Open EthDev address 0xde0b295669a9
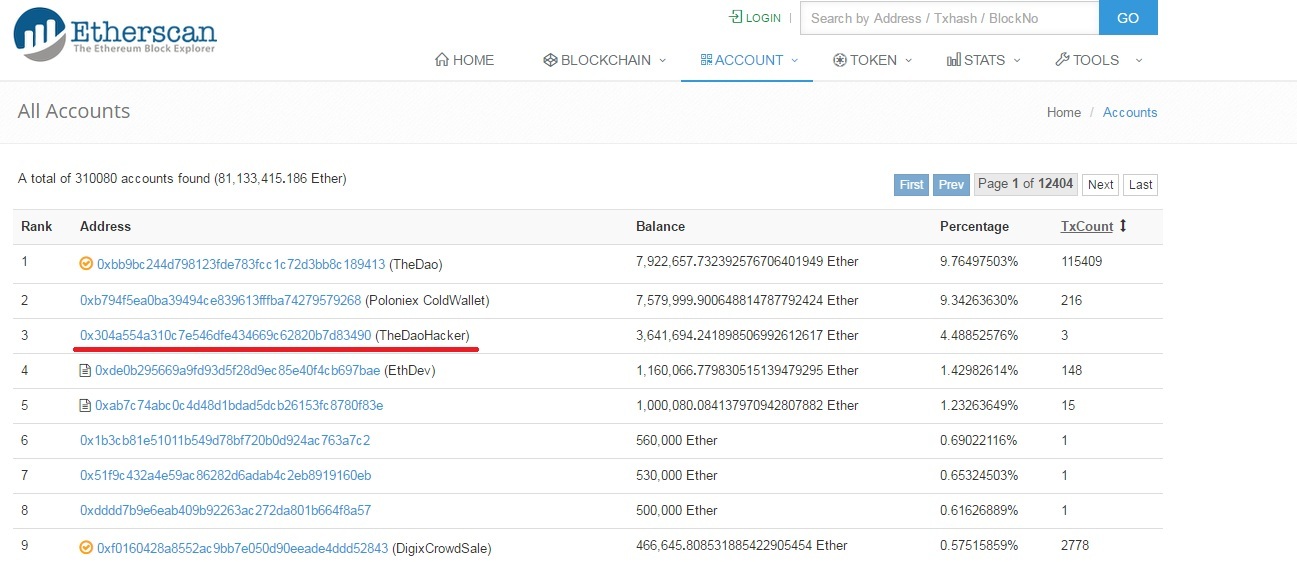Screen dimensions: 1297x562 238,370
